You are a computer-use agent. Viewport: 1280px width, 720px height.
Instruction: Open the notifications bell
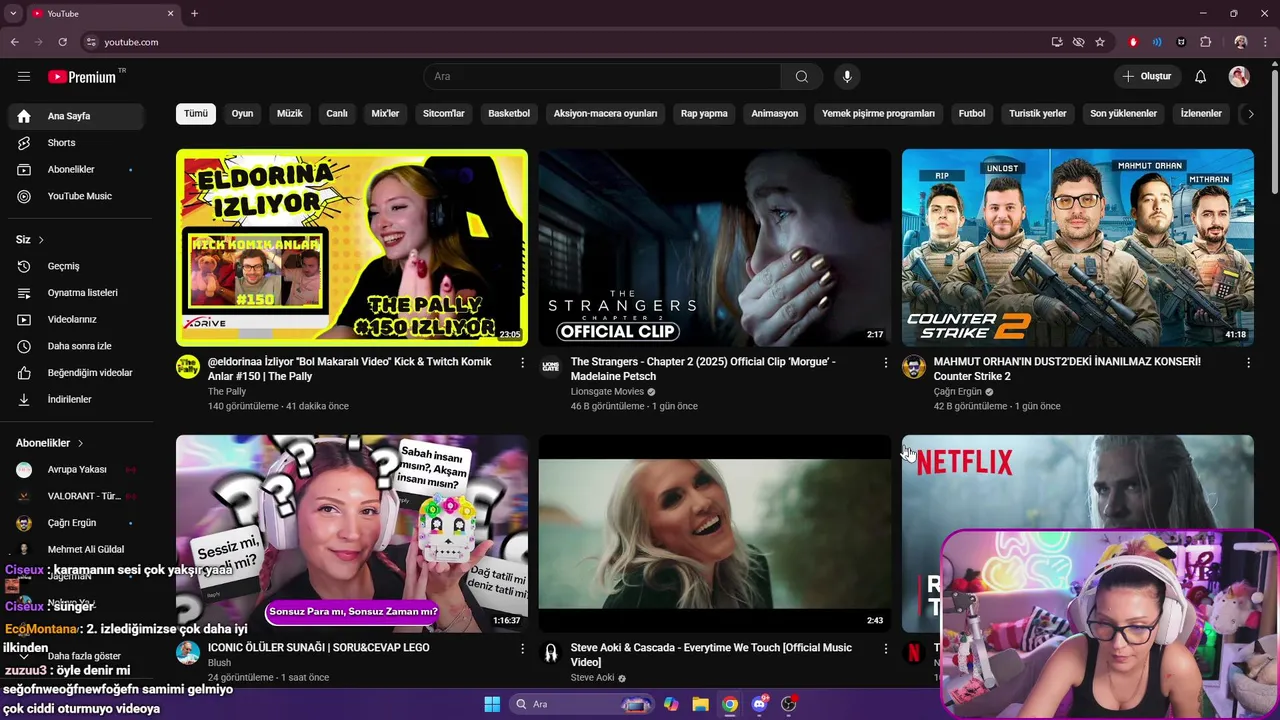[x=1201, y=77]
